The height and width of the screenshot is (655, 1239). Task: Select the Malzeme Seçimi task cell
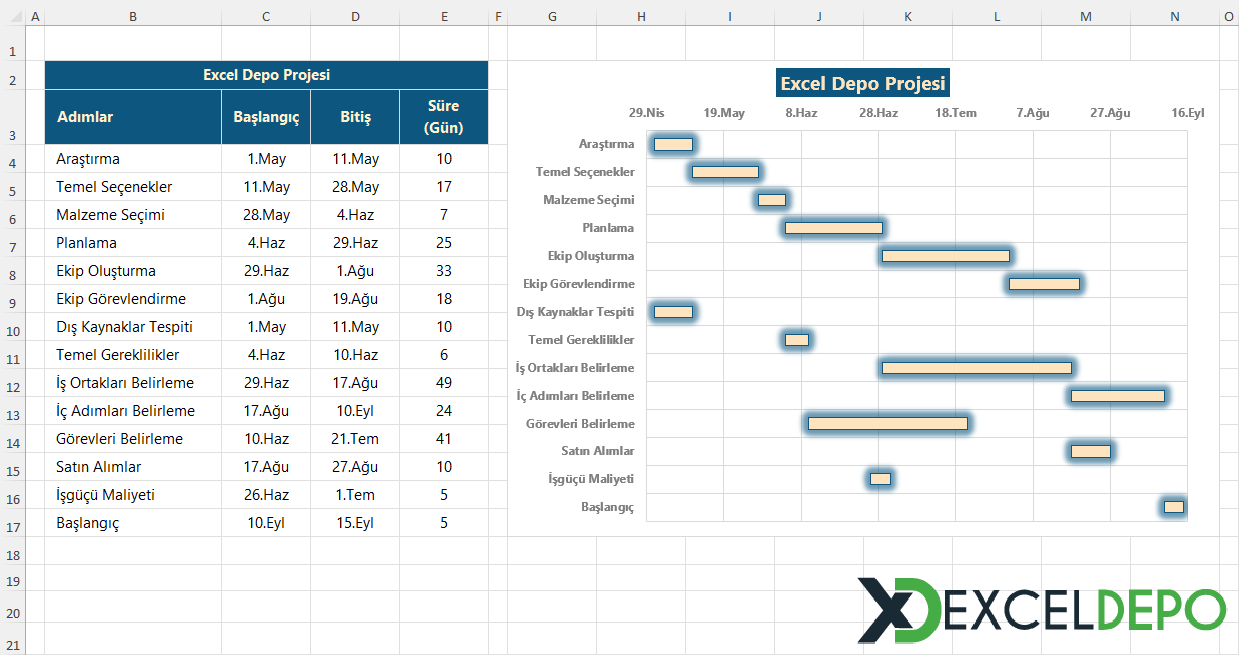[x=133, y=215]
